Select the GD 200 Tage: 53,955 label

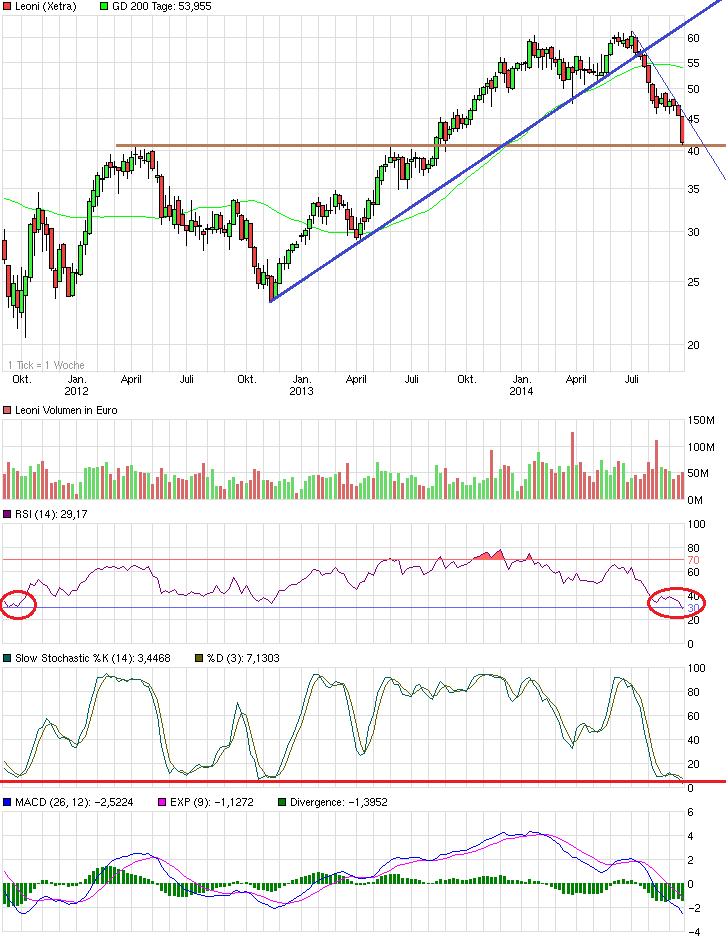pyautogui.click(x=160, y=7)
